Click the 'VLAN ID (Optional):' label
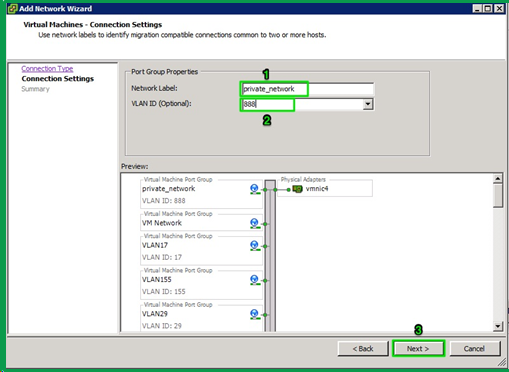The height and width of the screenshot is (372, 509). pyautogui.click(x=161, y=104)
